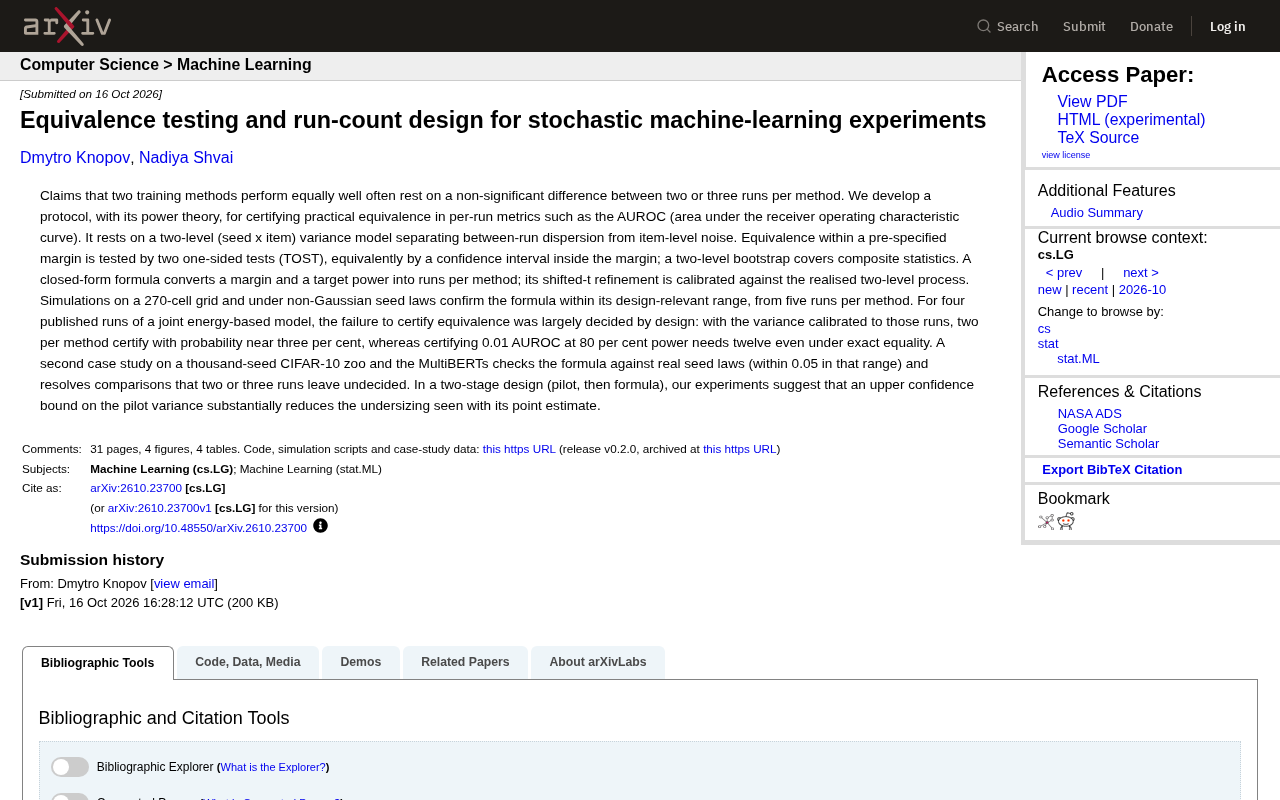Image resolution: width=1280 pixels, height=800 pixels.
Task: Open Semantic Scholar link
Action: point(1108,444)
